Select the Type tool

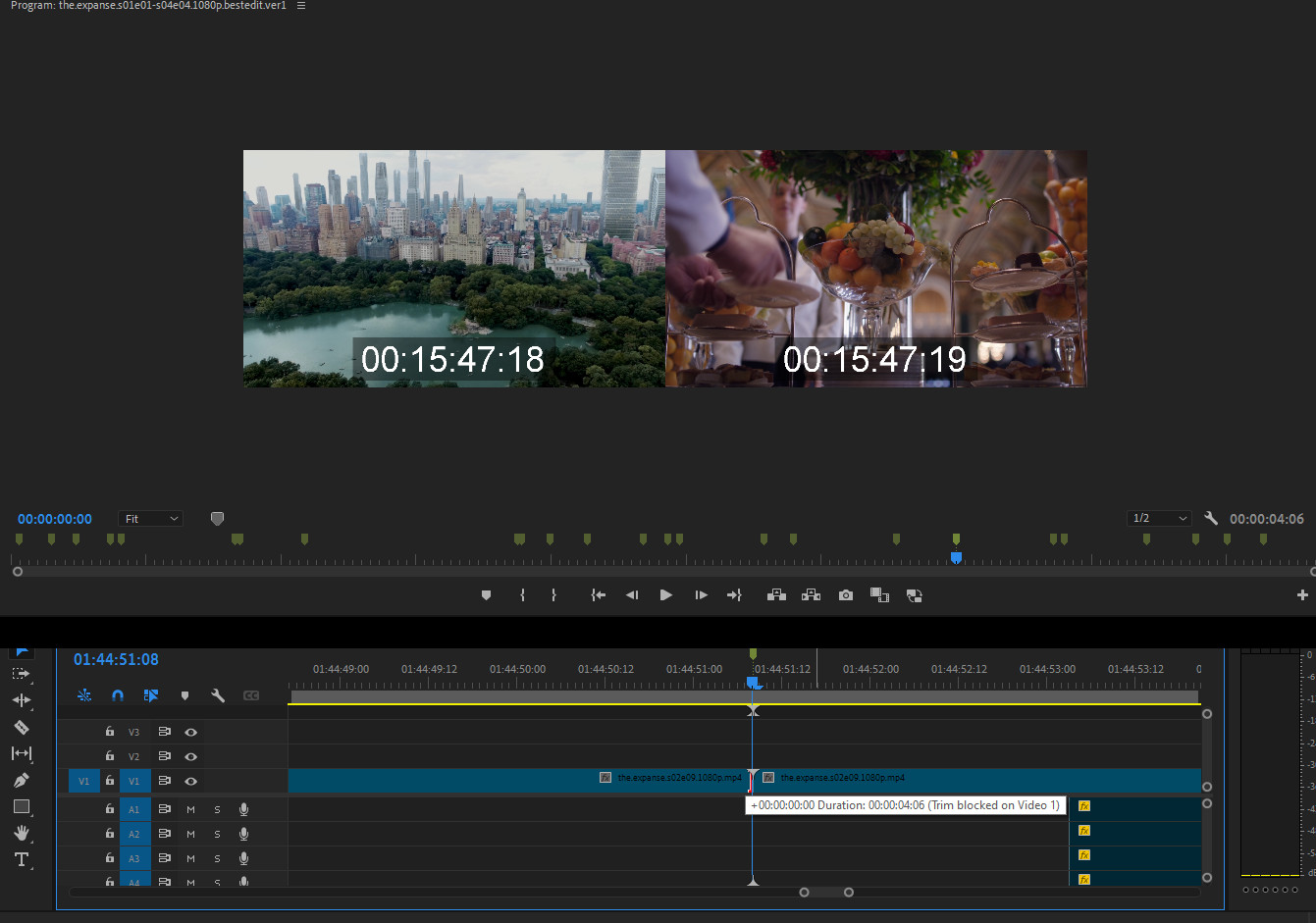point(21,859)
